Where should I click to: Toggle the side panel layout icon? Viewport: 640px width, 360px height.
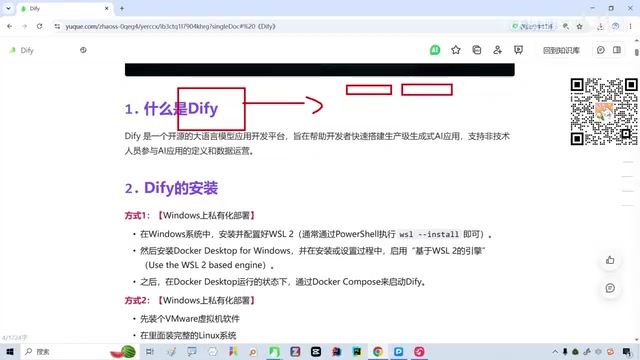pos(617,50)
